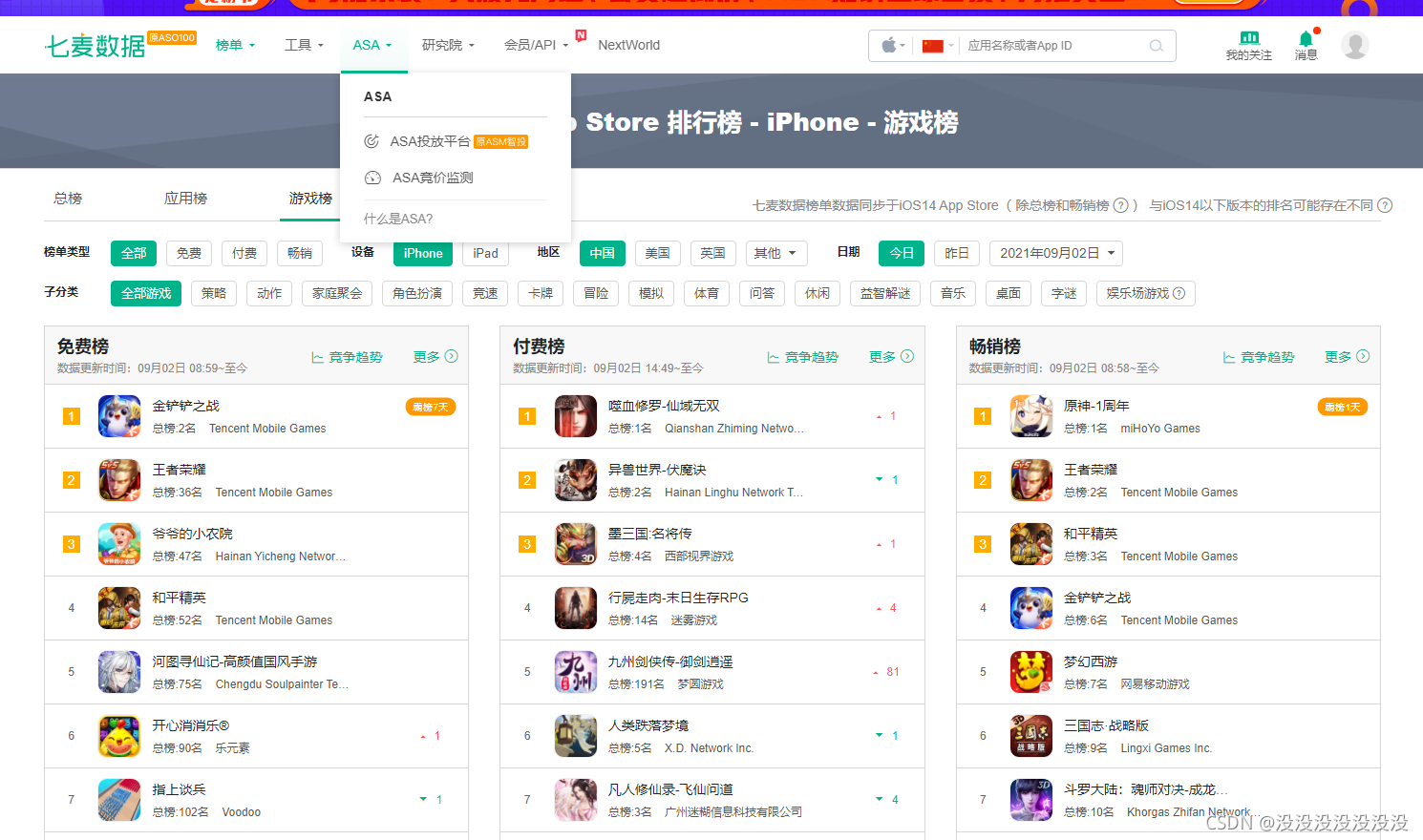Open the China flag country dropdown

(938, 46)
